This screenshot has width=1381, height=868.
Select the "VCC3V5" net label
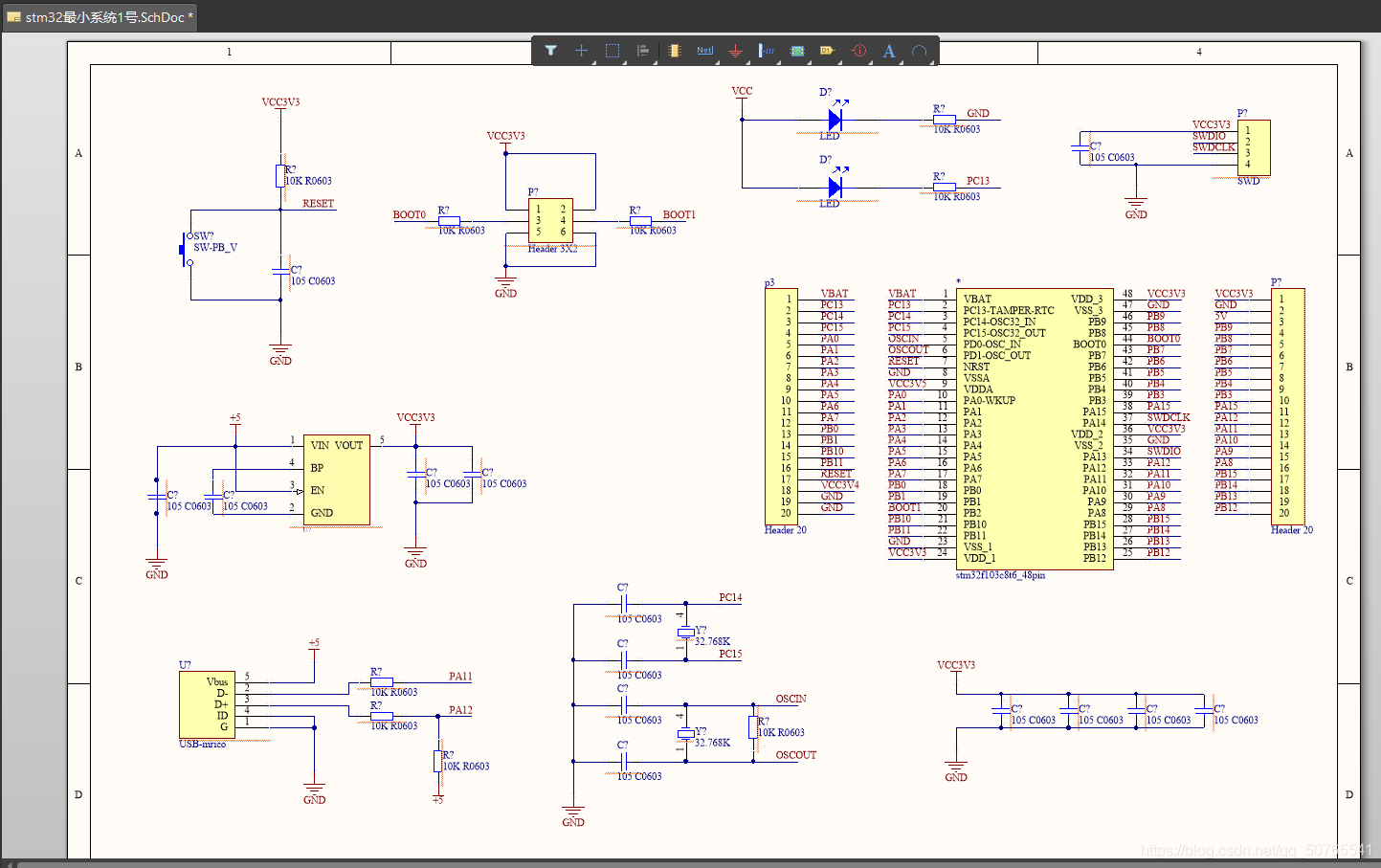point(907,384)
